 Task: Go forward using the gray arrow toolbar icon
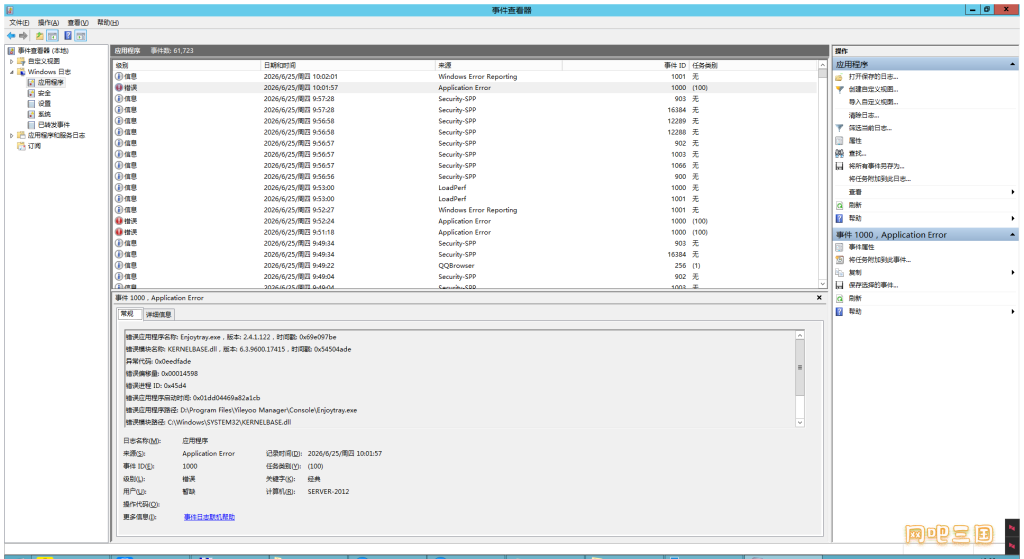point(24,36)
